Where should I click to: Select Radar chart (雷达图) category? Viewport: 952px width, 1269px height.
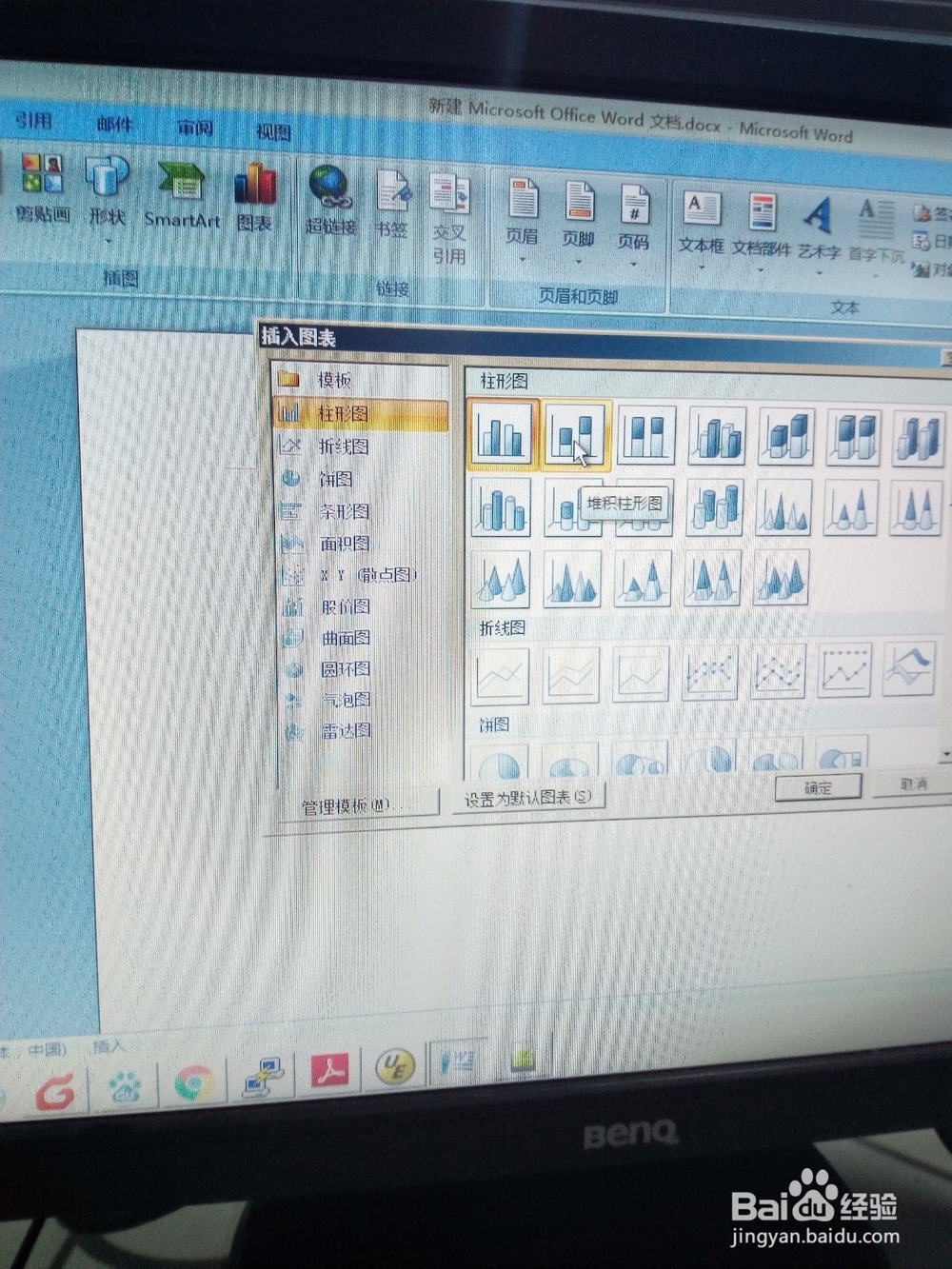pyautogui.click(x=361, y=731)
